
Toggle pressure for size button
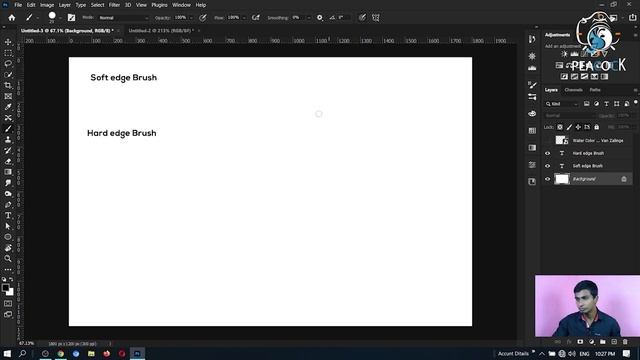362,18
